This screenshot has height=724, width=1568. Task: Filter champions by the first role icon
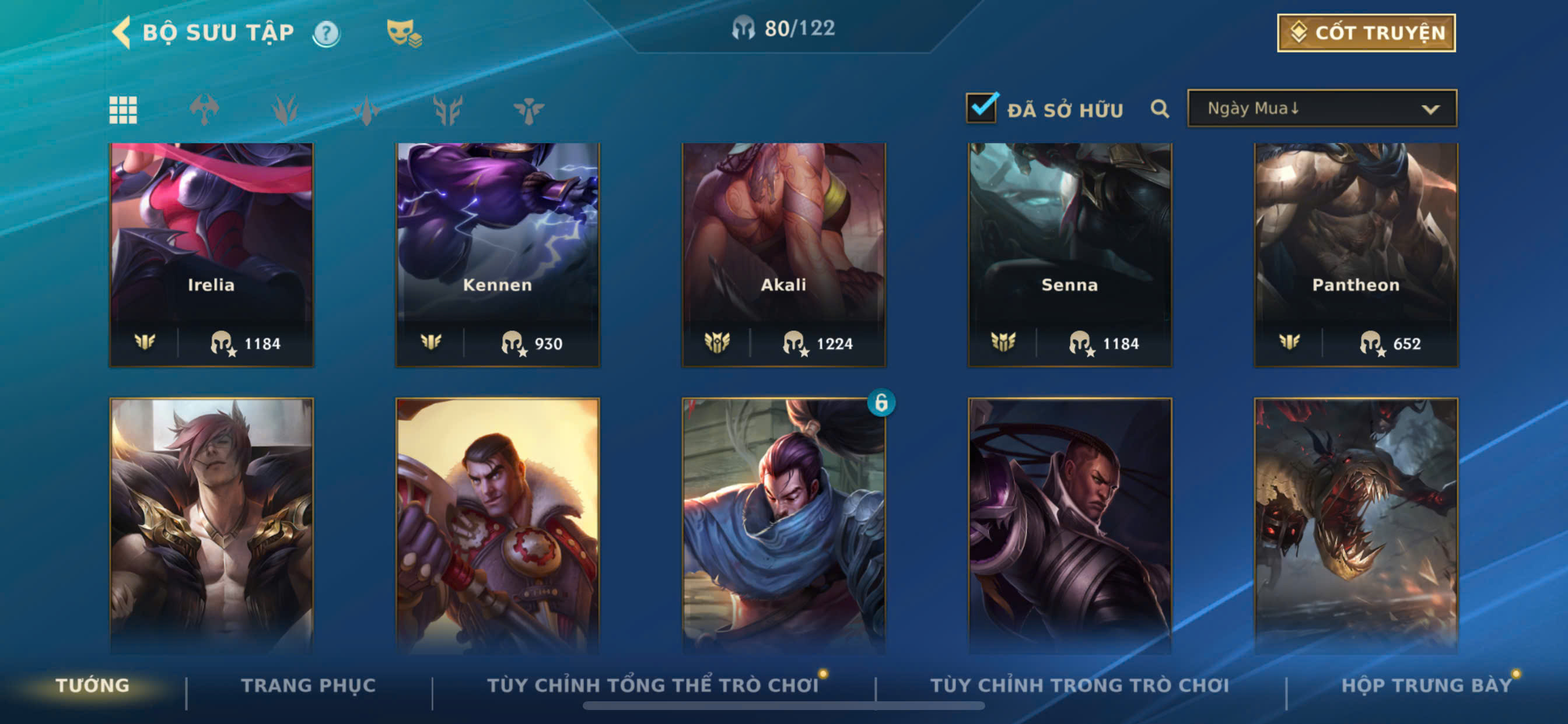click(204, 110)
